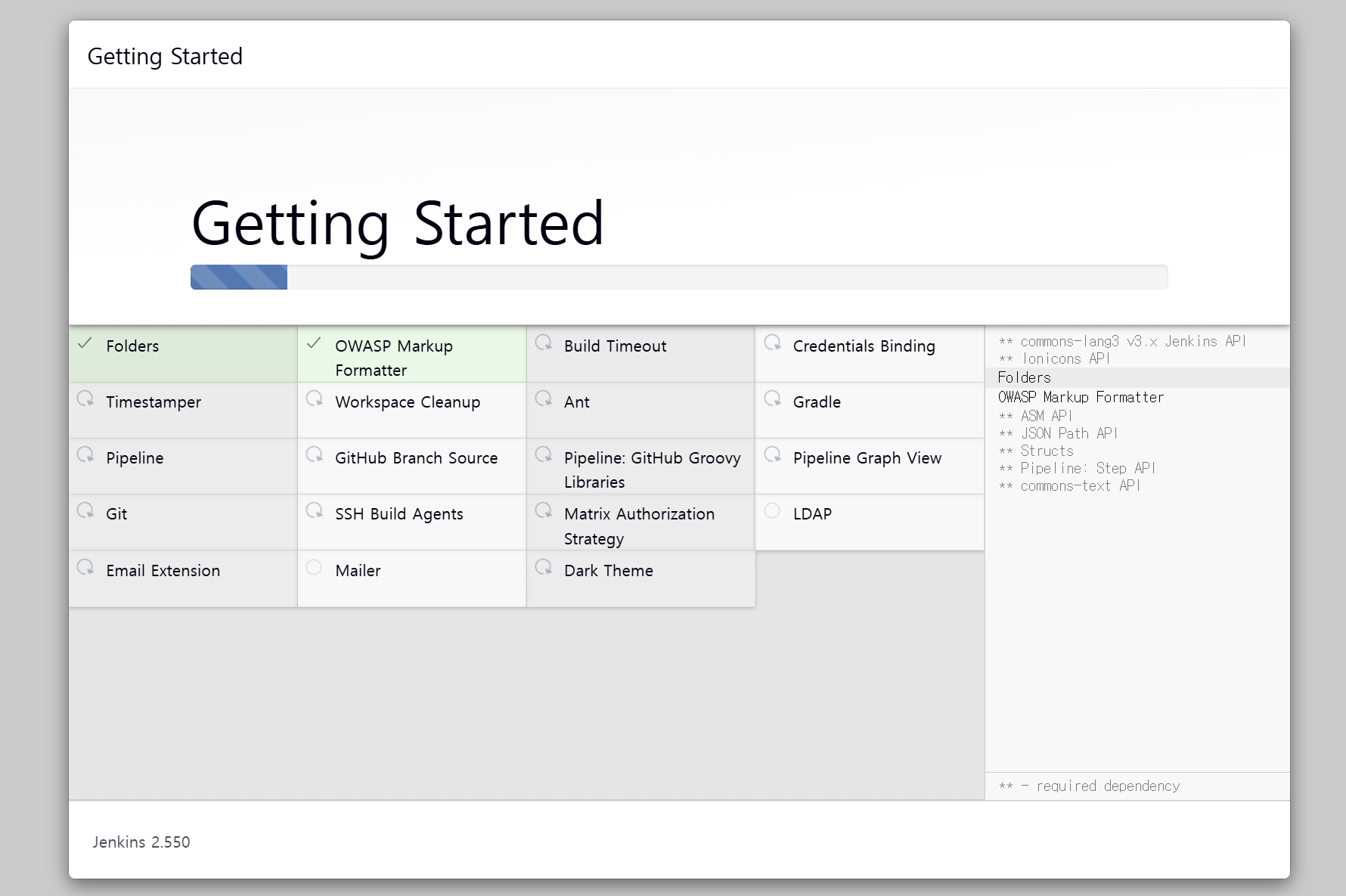Click the Pipeline: GitHub Groovy Libraries name

coord(653,470)
